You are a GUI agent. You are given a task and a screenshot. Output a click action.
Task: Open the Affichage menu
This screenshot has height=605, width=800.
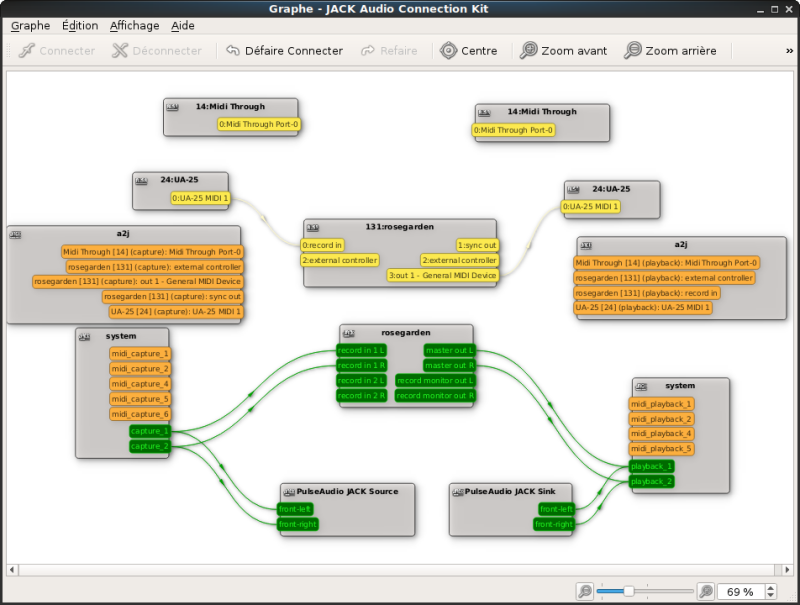[135, 26]
